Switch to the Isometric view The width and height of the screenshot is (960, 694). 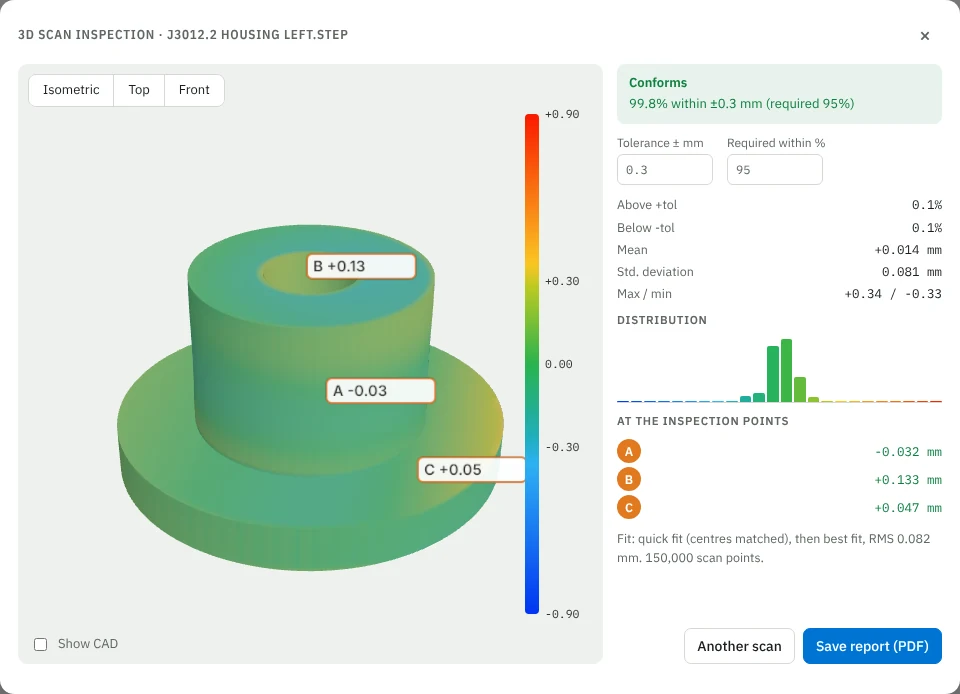71,90
